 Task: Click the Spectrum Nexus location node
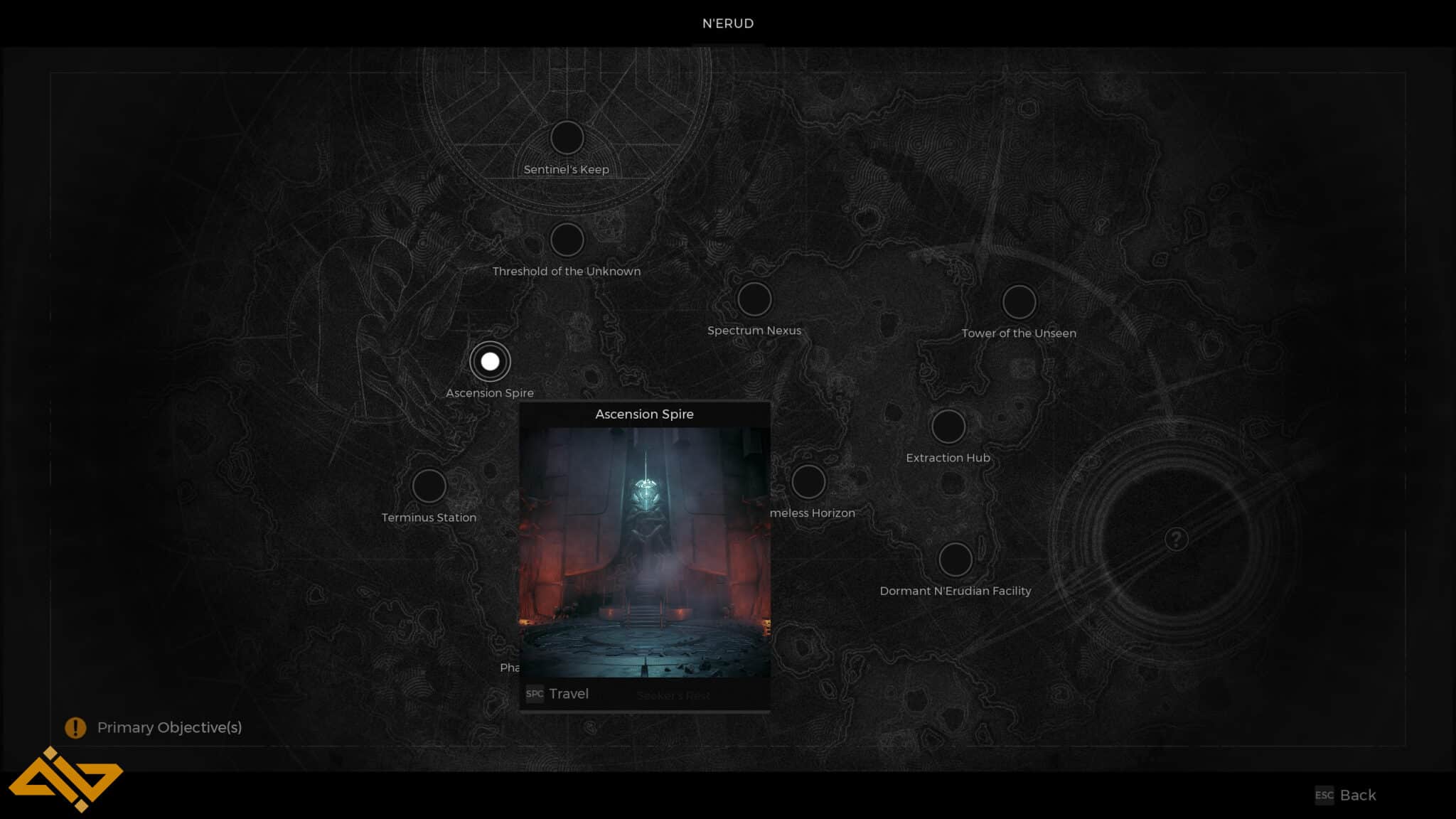click(754, 299)
